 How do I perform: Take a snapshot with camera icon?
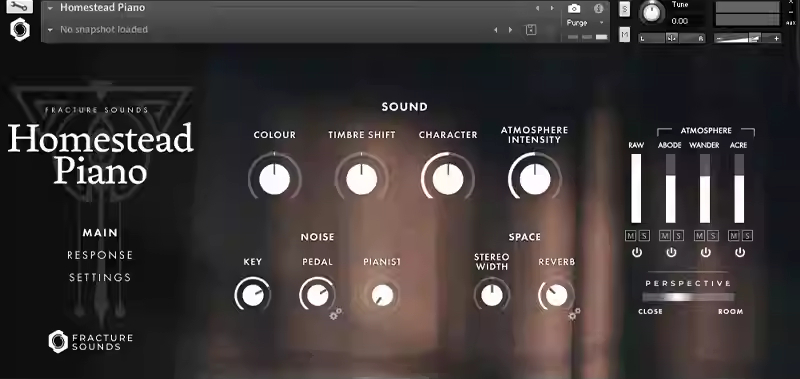click(x=574, y=8)
